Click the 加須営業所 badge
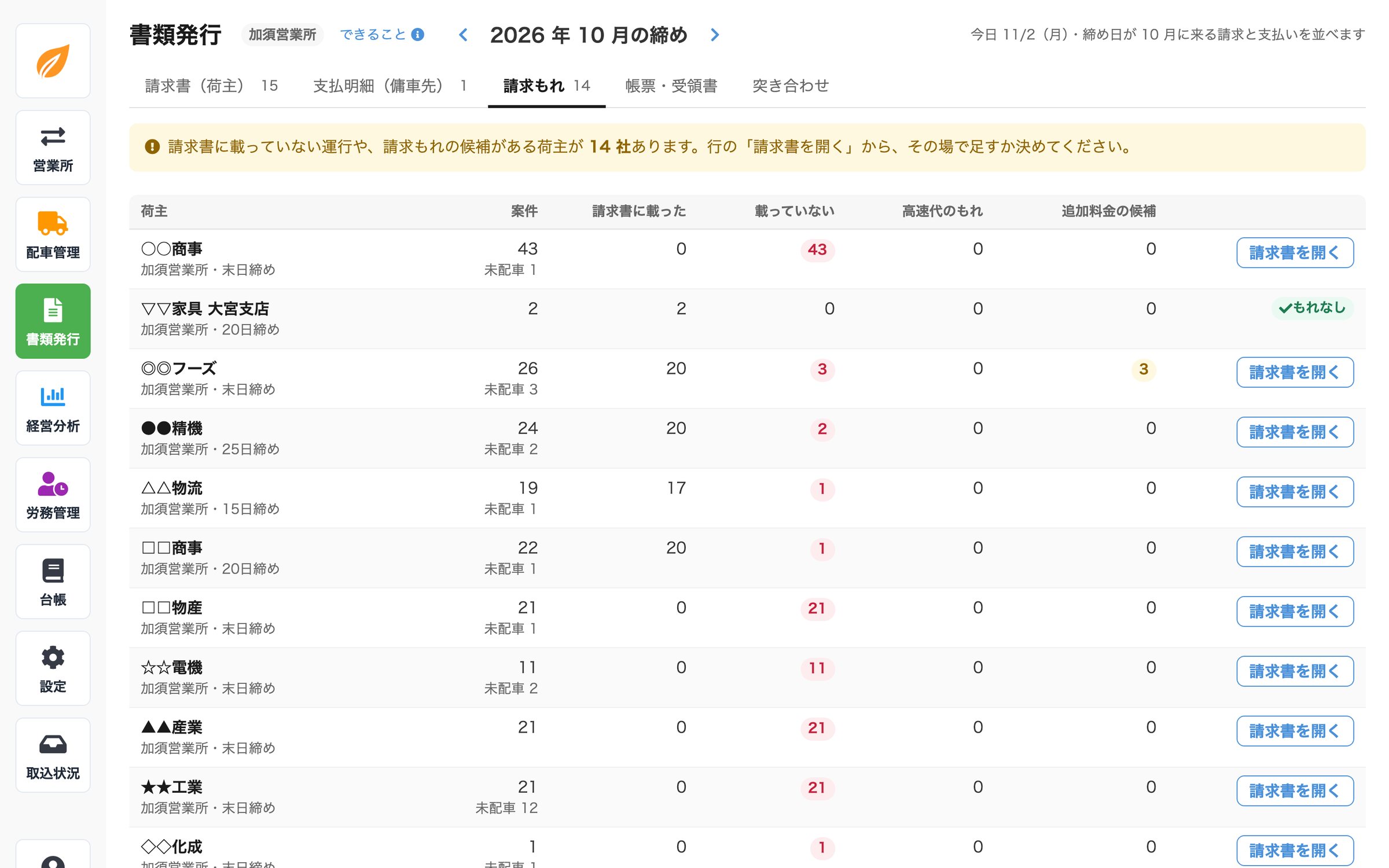 [x=282, y=35]
